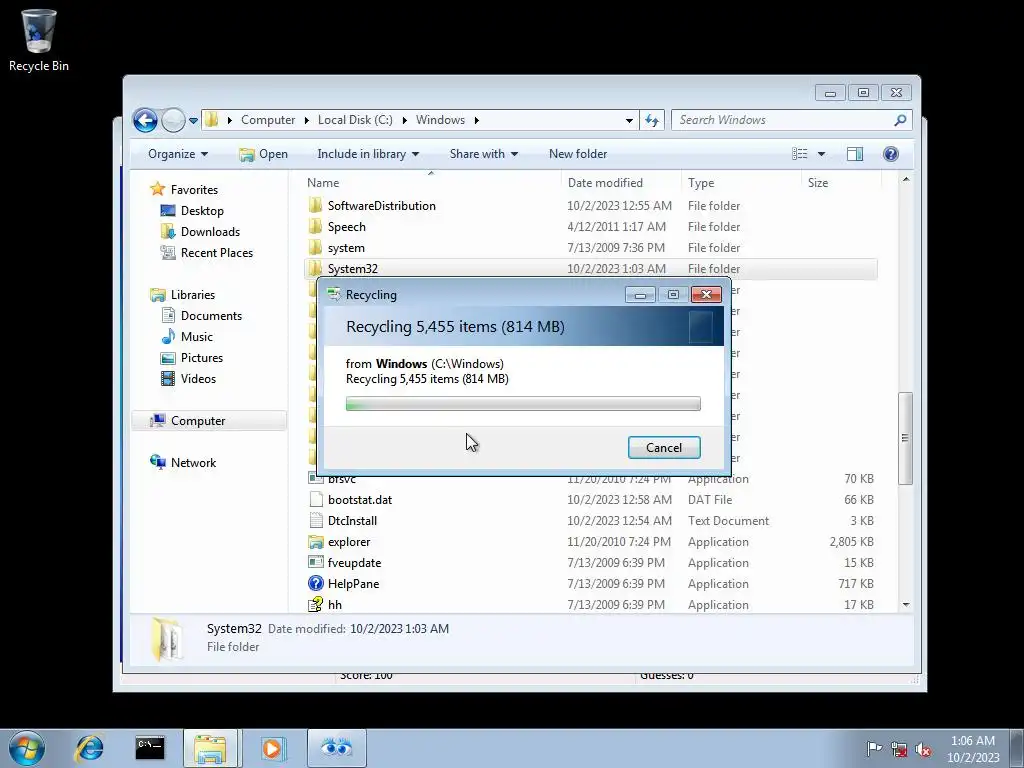1024x768 pixels.
Task: Click Open in the toolbar
Action: pos(264,154)
